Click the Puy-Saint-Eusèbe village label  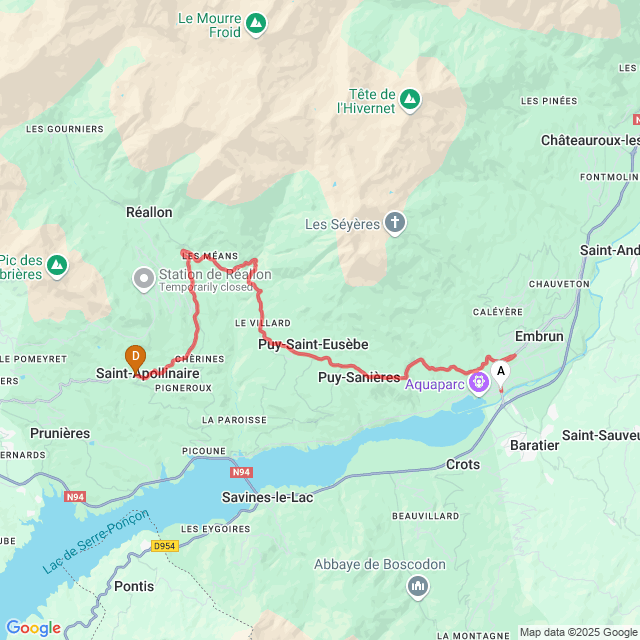point(313,344)
